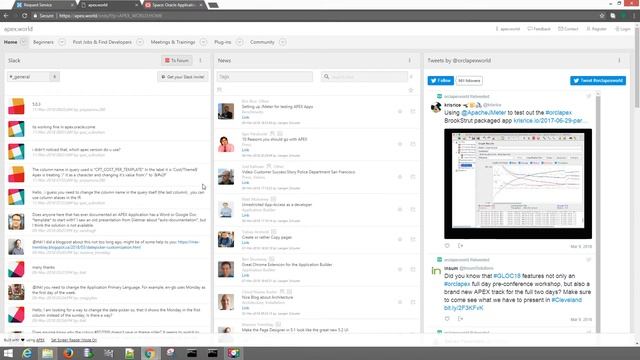Open the followers count button
Image resolution: width=640 pixels, height=360 pixels.
tap(469, 80)
